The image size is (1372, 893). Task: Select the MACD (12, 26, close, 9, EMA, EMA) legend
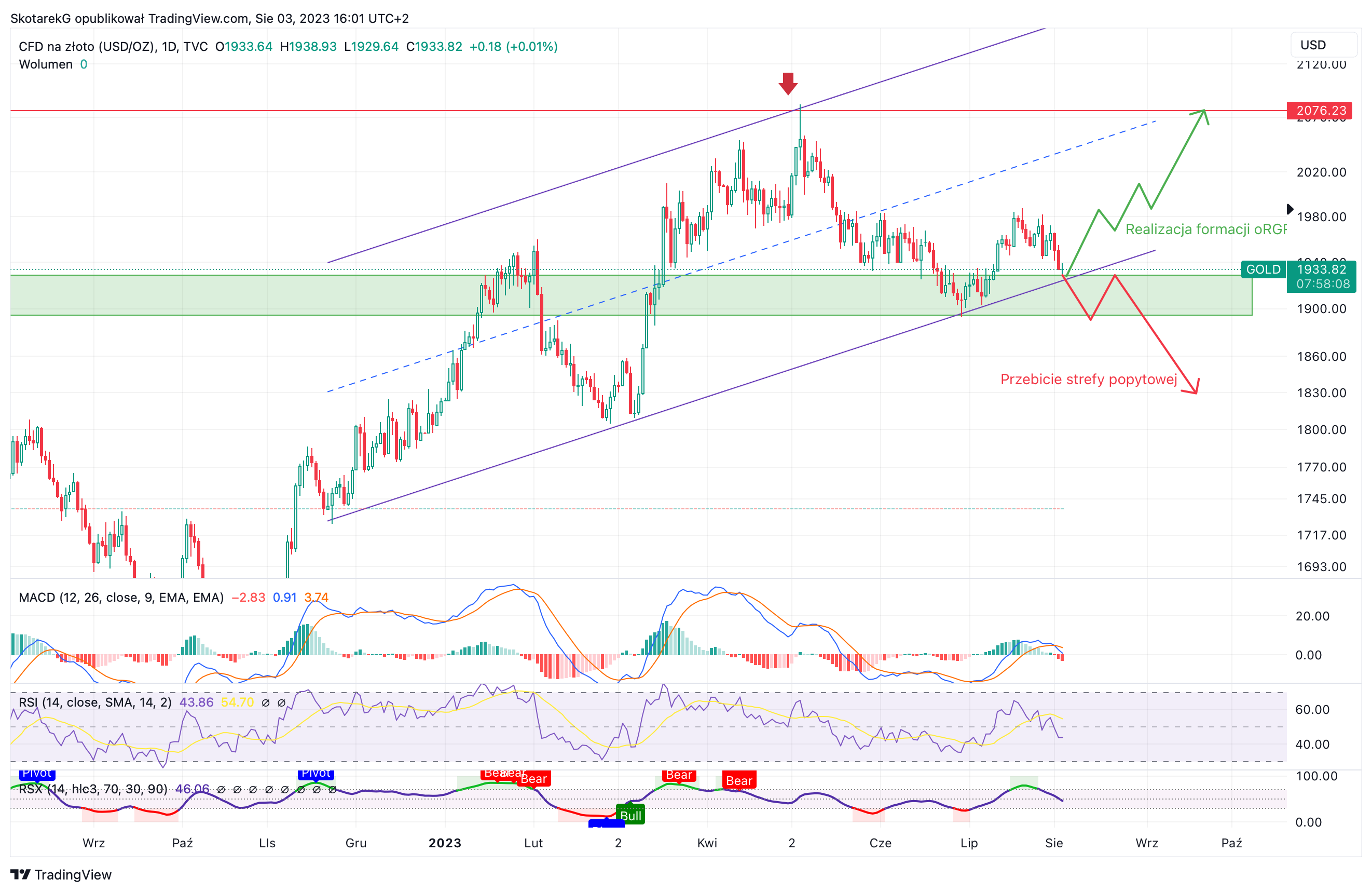click(121, 597)
